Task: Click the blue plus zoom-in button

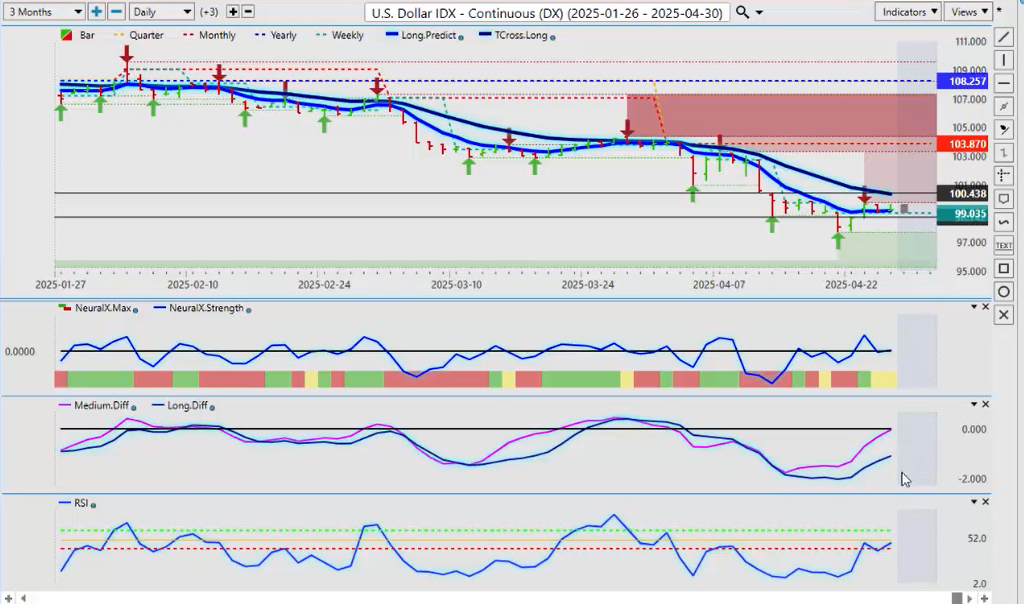Action: pyautogui.click(x=96, y=12)
